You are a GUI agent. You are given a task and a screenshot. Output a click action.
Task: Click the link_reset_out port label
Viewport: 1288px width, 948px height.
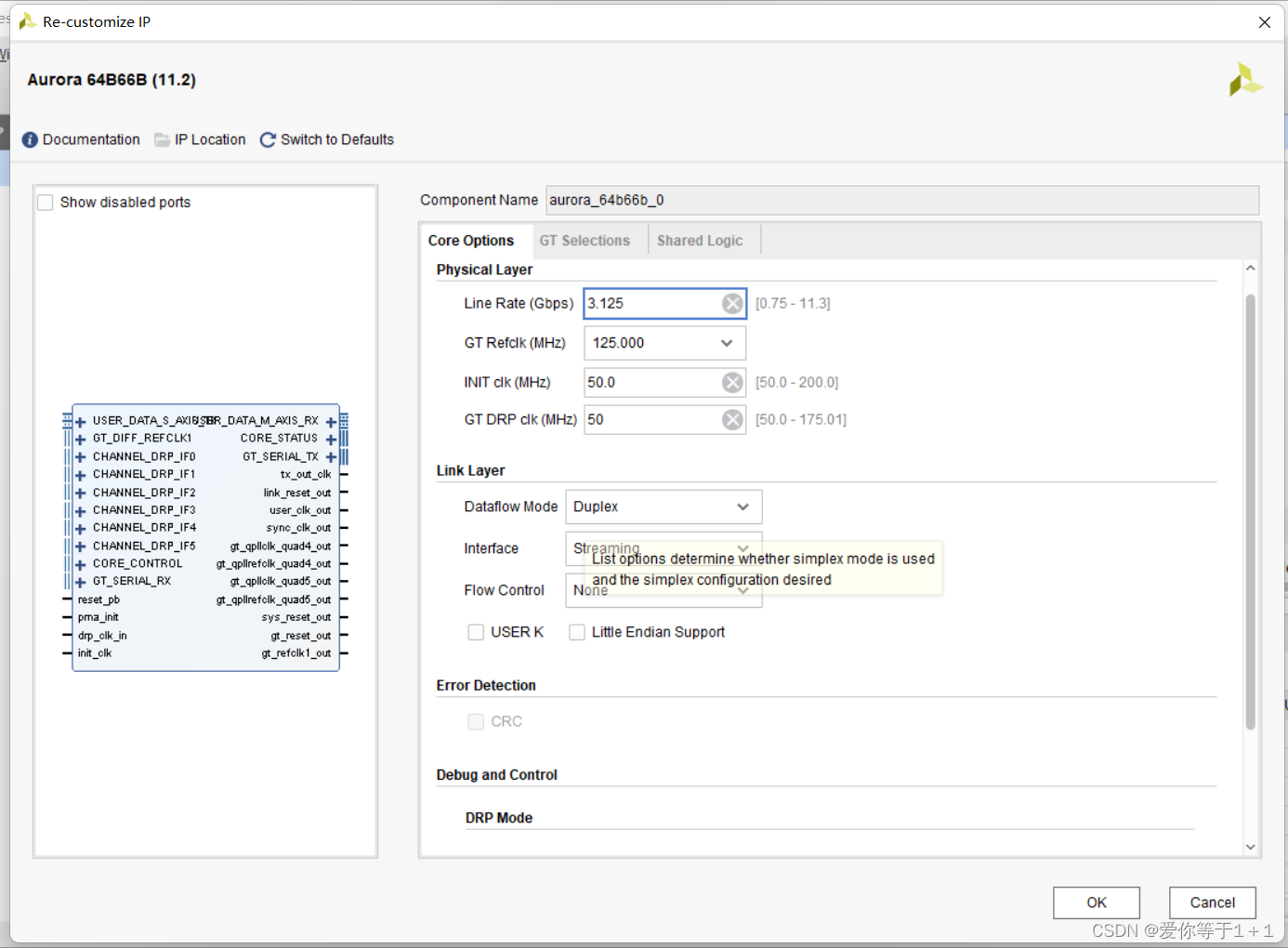coord(297,494)
